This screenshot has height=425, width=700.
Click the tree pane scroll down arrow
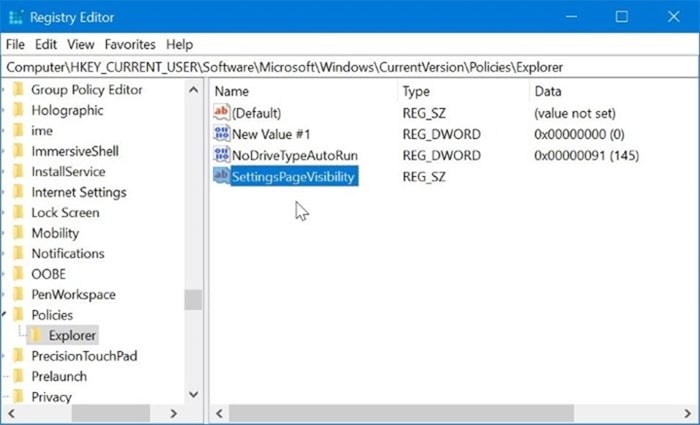193,394
